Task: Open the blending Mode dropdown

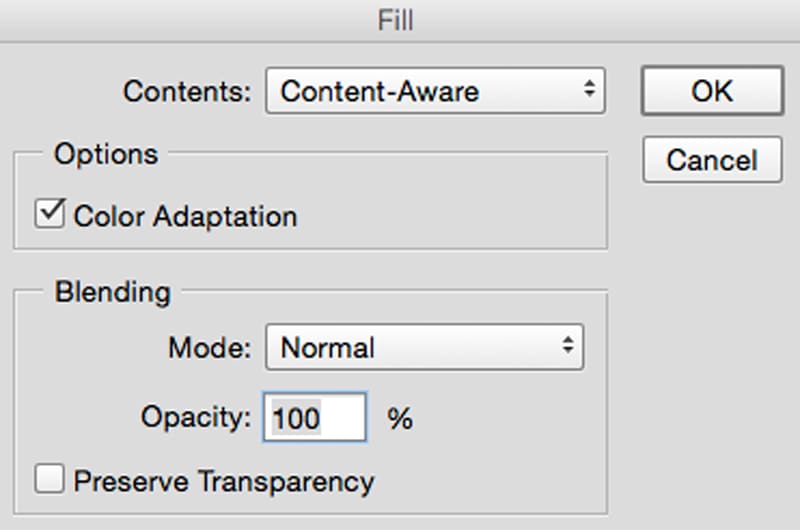Action: coord(424,348)
